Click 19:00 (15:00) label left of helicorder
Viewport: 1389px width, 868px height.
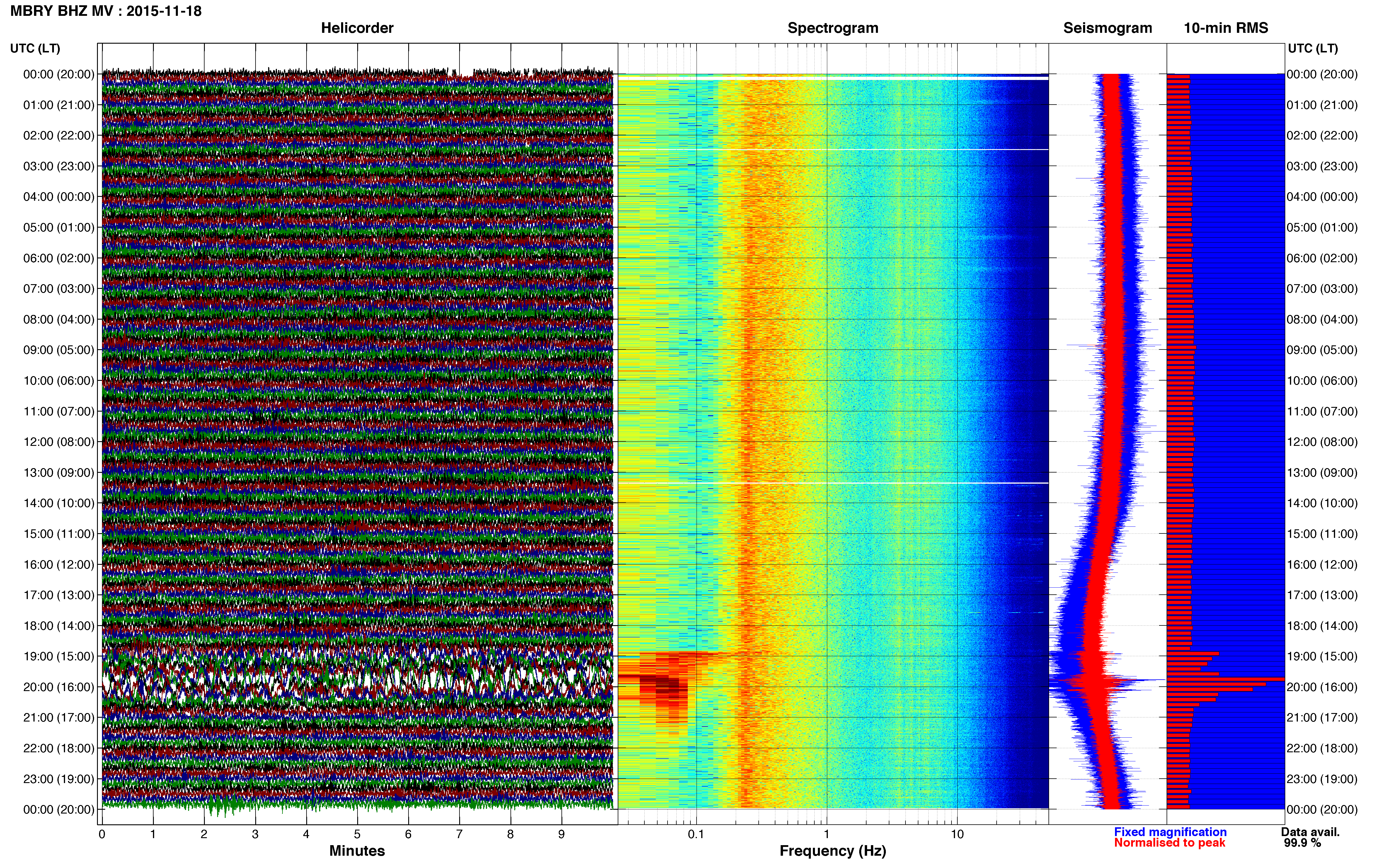tap(59, 656)
